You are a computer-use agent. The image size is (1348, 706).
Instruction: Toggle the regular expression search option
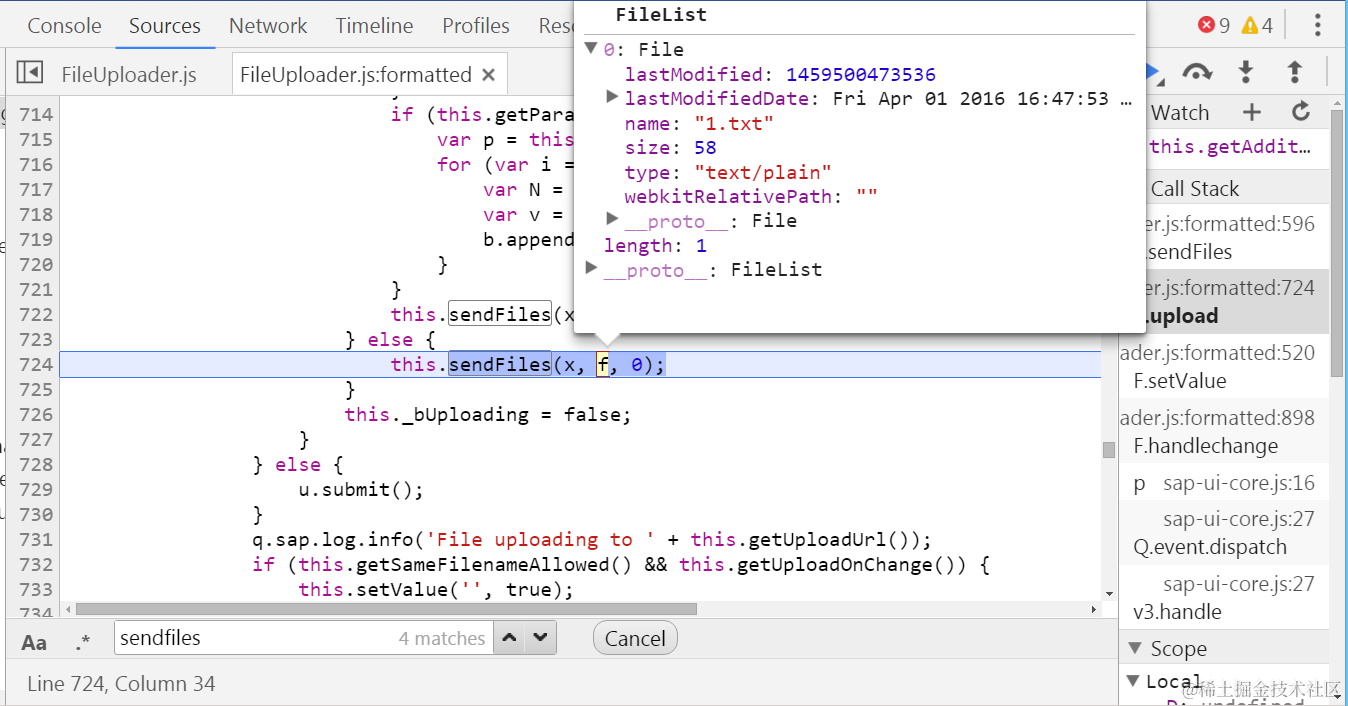[x=82, y=641]
